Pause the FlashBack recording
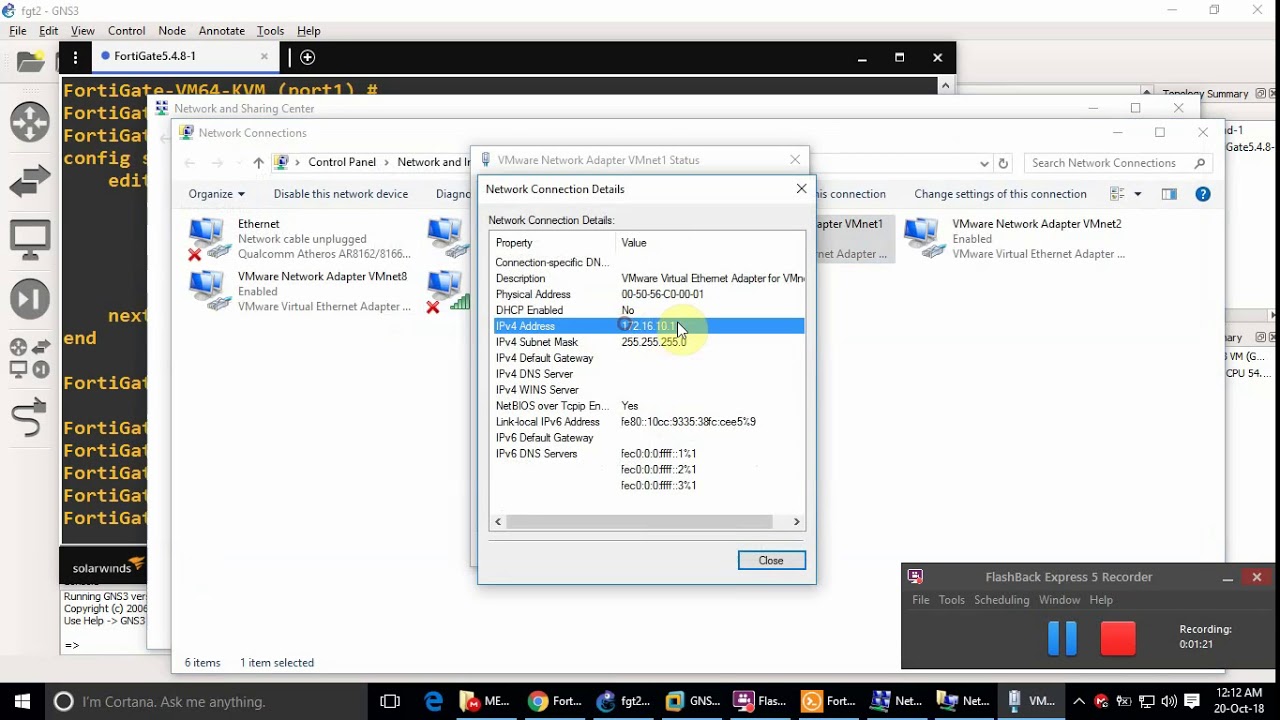Viewport: 1280px width, 720px height. pos(1062,638)
